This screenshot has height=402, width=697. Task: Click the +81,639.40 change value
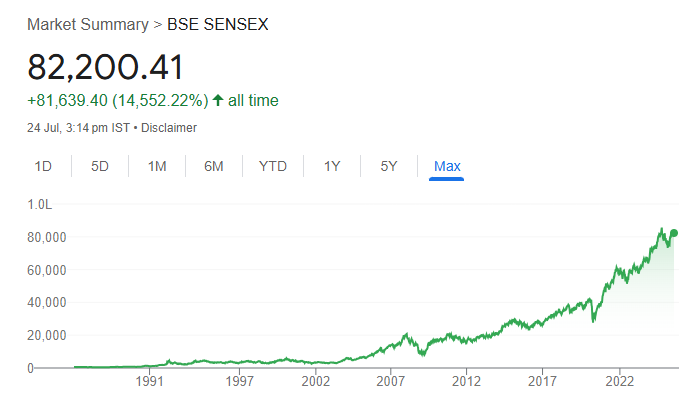click(x=66, y=100)
